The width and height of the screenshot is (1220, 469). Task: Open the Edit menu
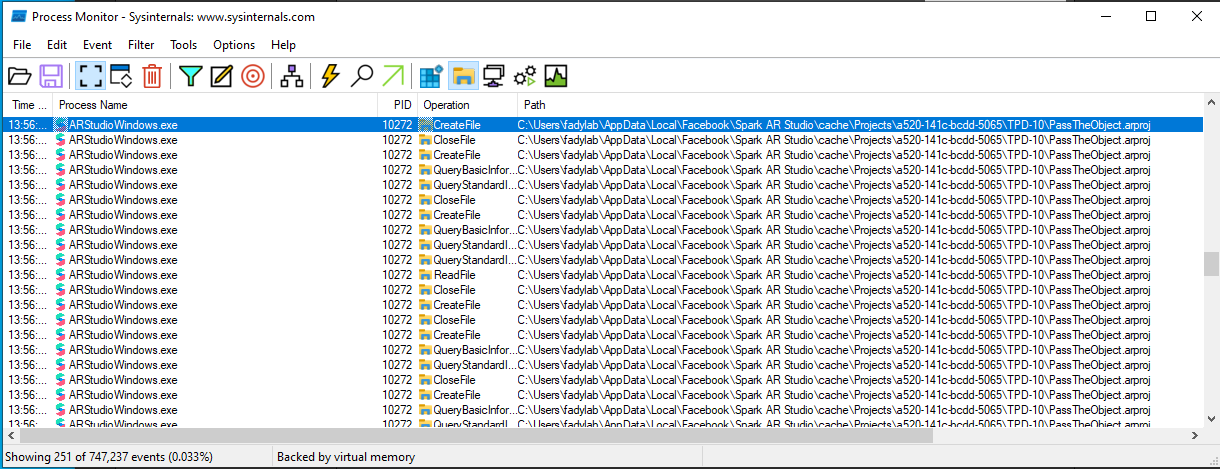[x=57, y=45]
